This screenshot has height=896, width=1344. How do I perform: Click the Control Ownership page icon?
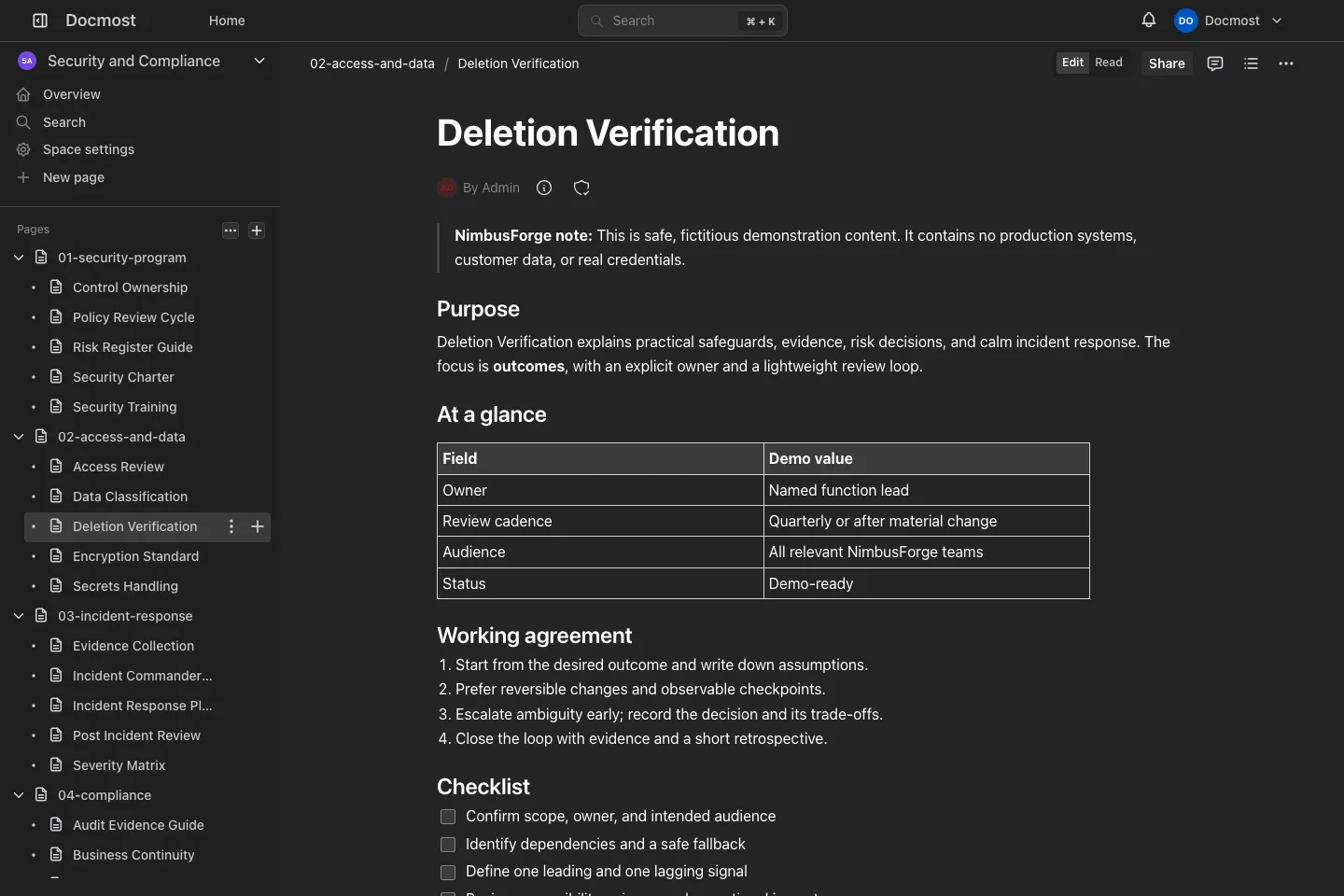coord(56,287)
